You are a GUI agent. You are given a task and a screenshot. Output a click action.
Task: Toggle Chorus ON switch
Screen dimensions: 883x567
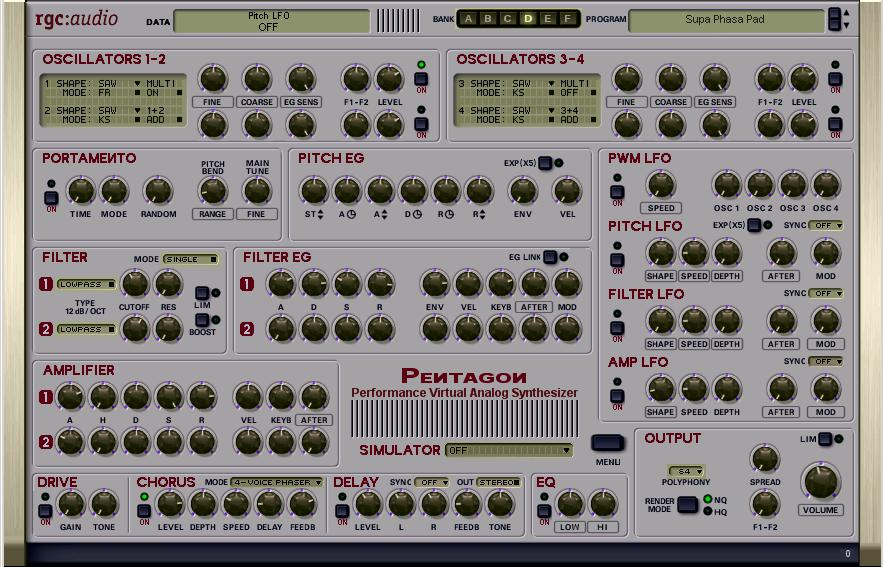tap(144, 511)
